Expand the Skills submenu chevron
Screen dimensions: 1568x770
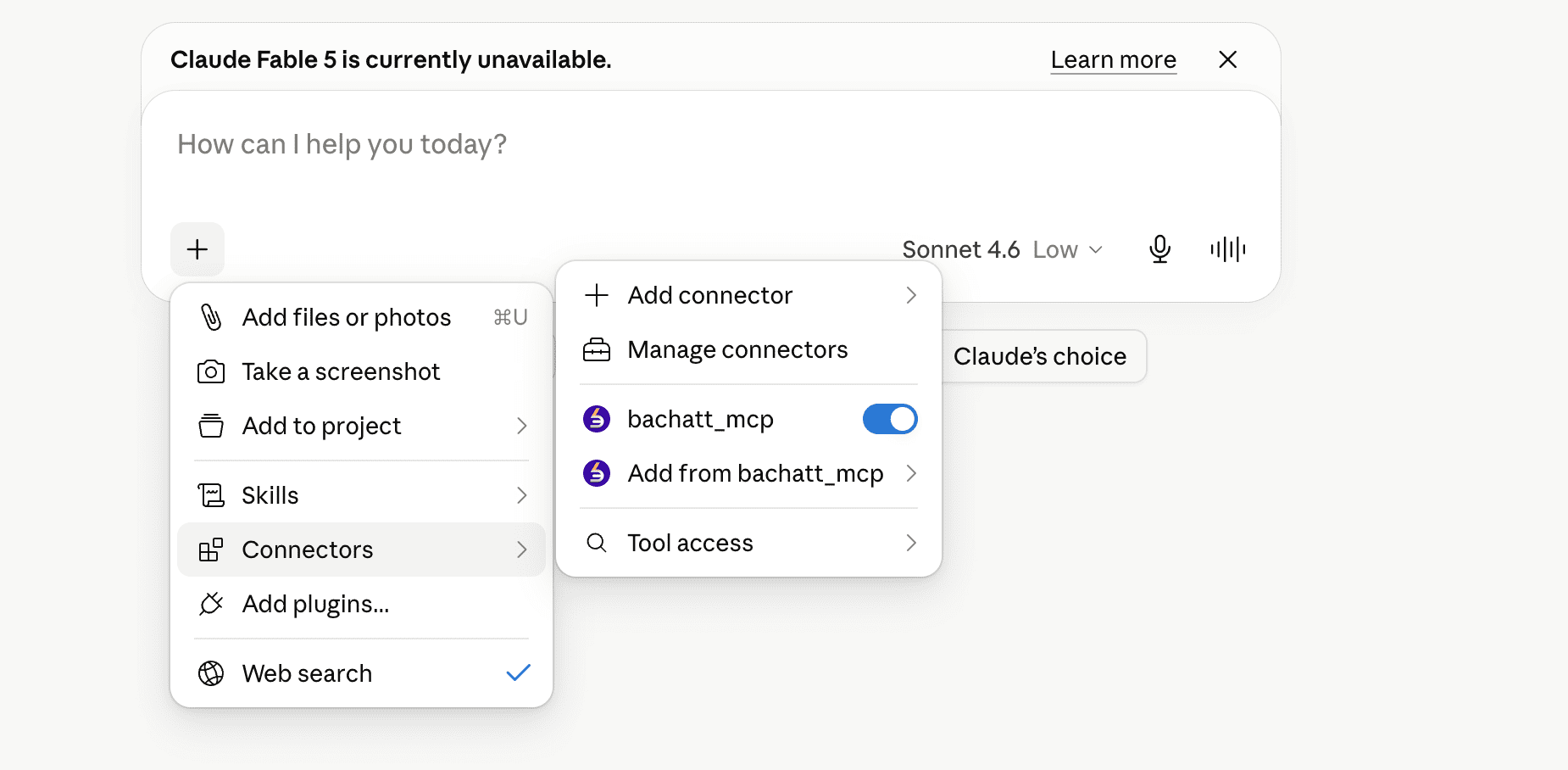pos(522,495)
